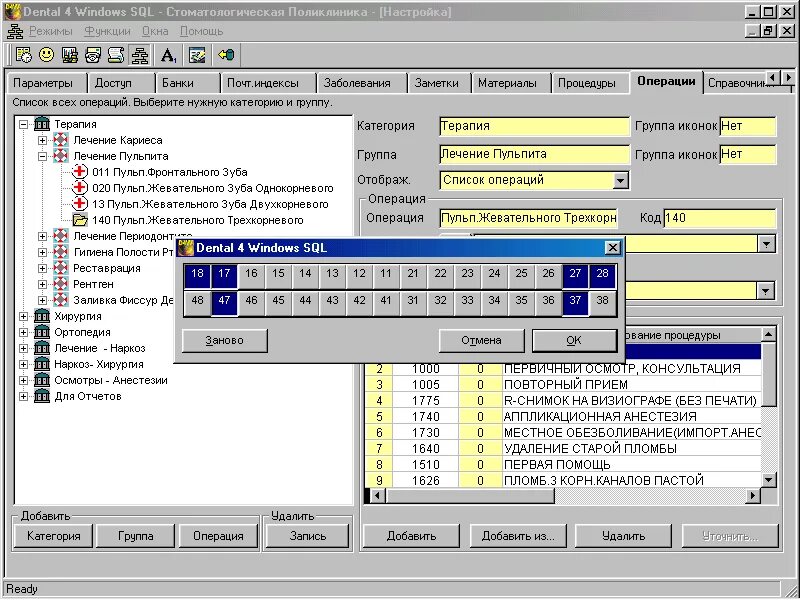
Task: Expand the Хирургия category node
Action: click(x=23, y=316)
